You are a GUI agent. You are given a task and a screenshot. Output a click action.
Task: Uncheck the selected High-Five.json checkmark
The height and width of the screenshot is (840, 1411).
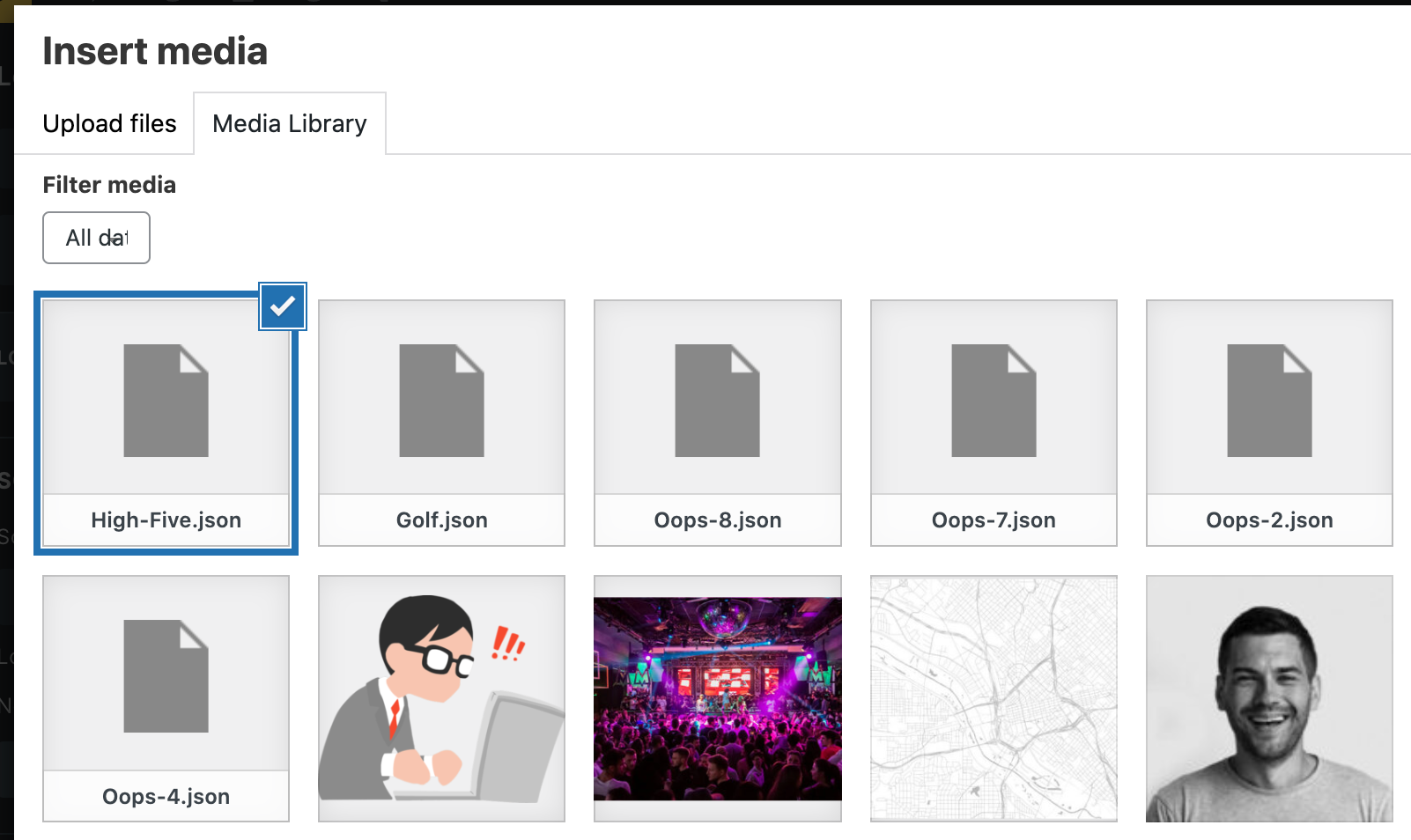283,306
